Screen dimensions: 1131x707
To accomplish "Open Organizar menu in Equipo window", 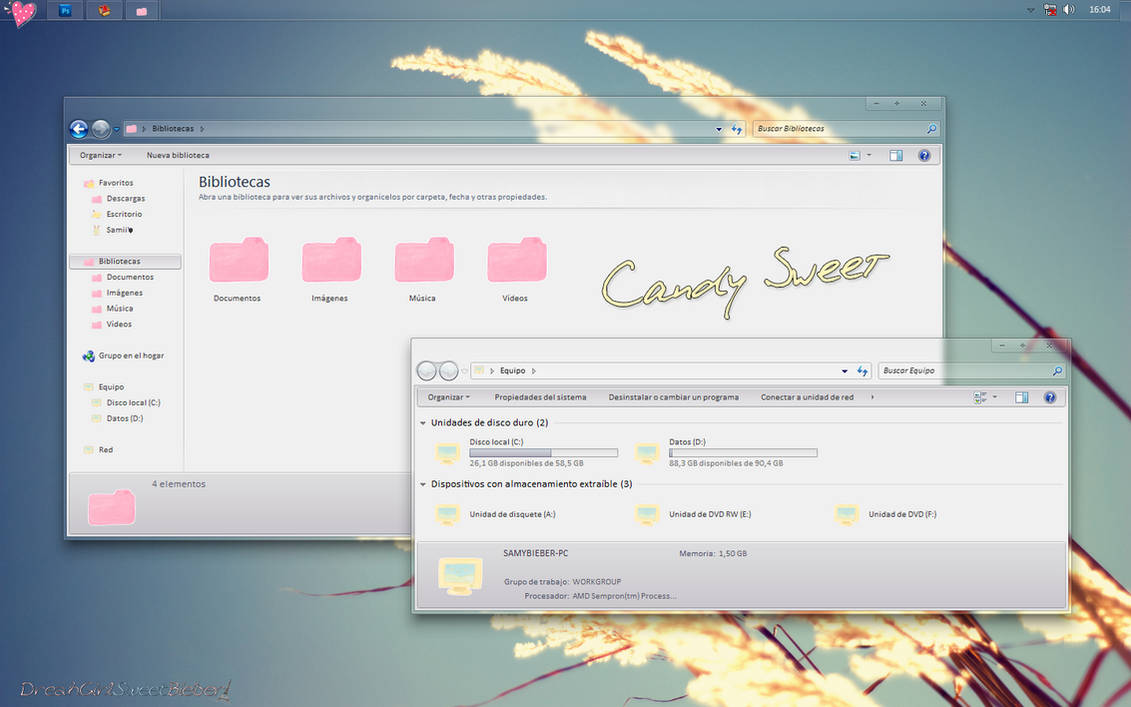I will (x=448, y=398).
